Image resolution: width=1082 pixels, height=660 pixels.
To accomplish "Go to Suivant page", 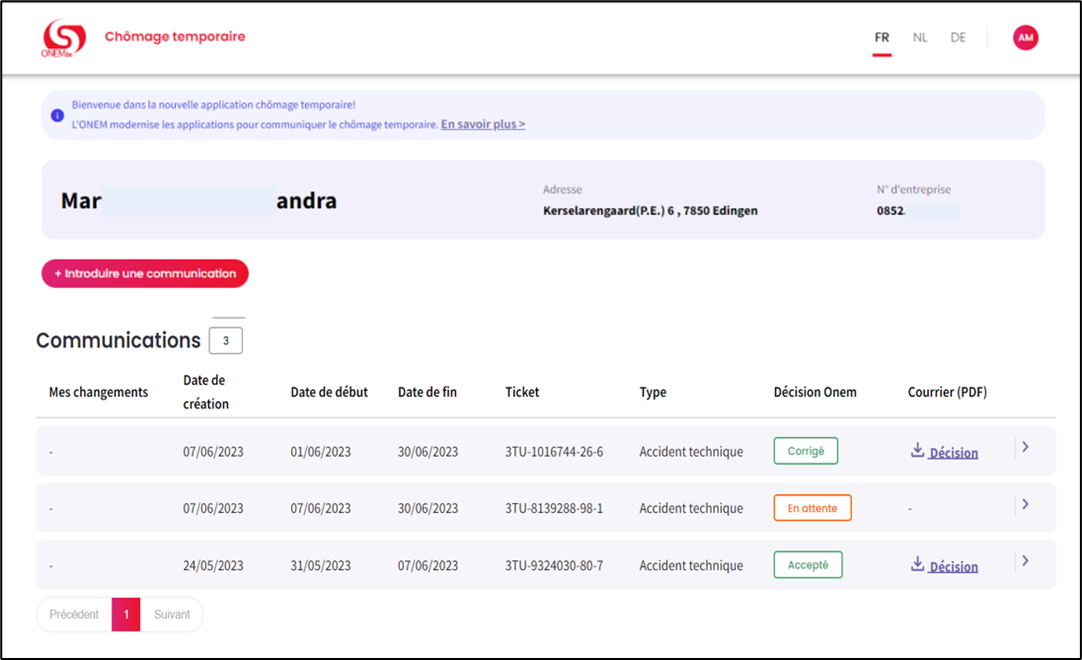I will coord(172,614).
